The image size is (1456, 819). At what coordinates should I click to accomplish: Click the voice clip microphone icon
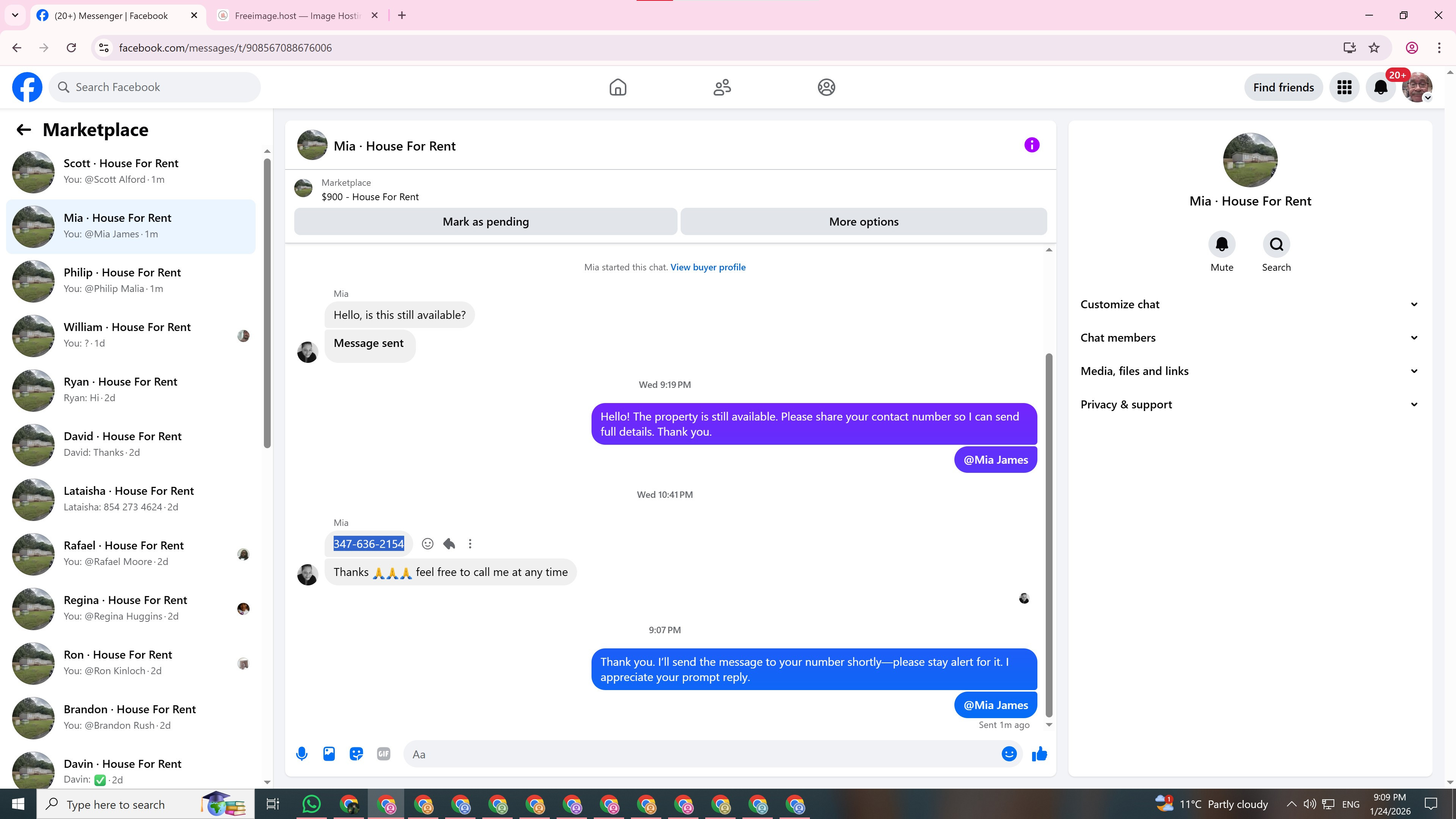[x=302, y=753]
